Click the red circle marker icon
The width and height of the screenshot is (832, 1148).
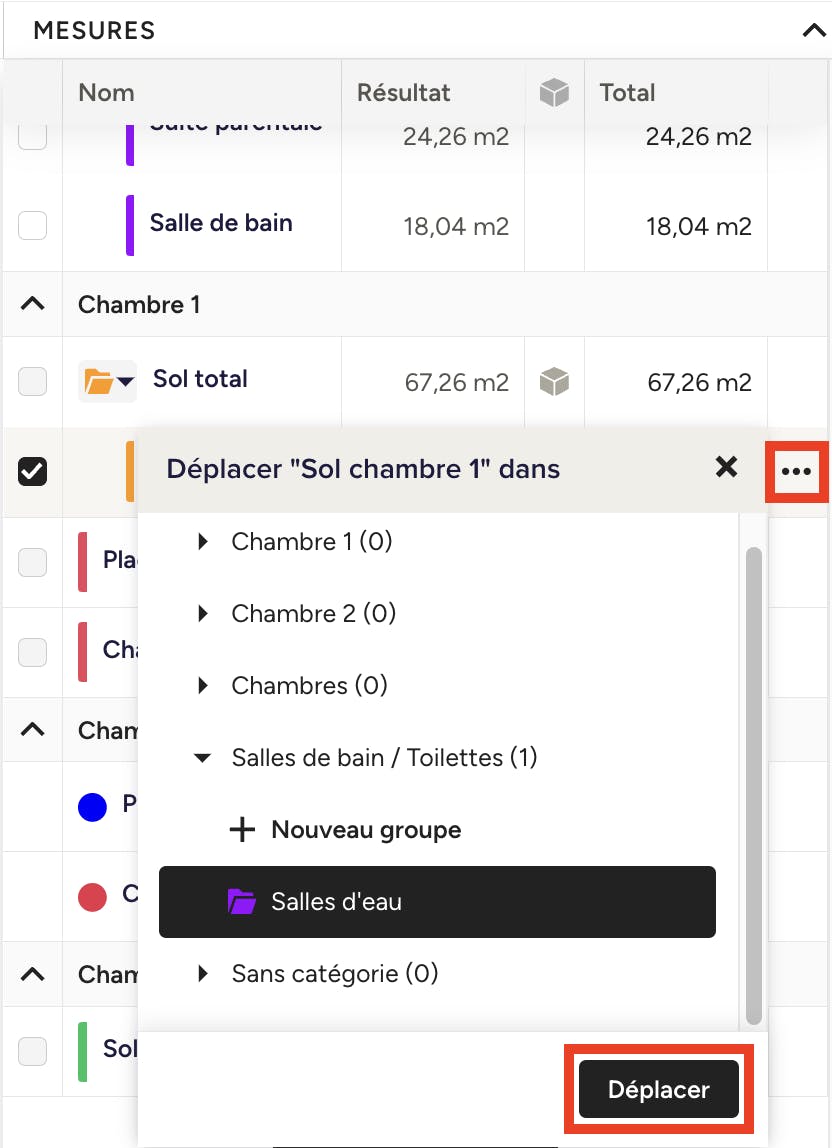click(92, 897)
